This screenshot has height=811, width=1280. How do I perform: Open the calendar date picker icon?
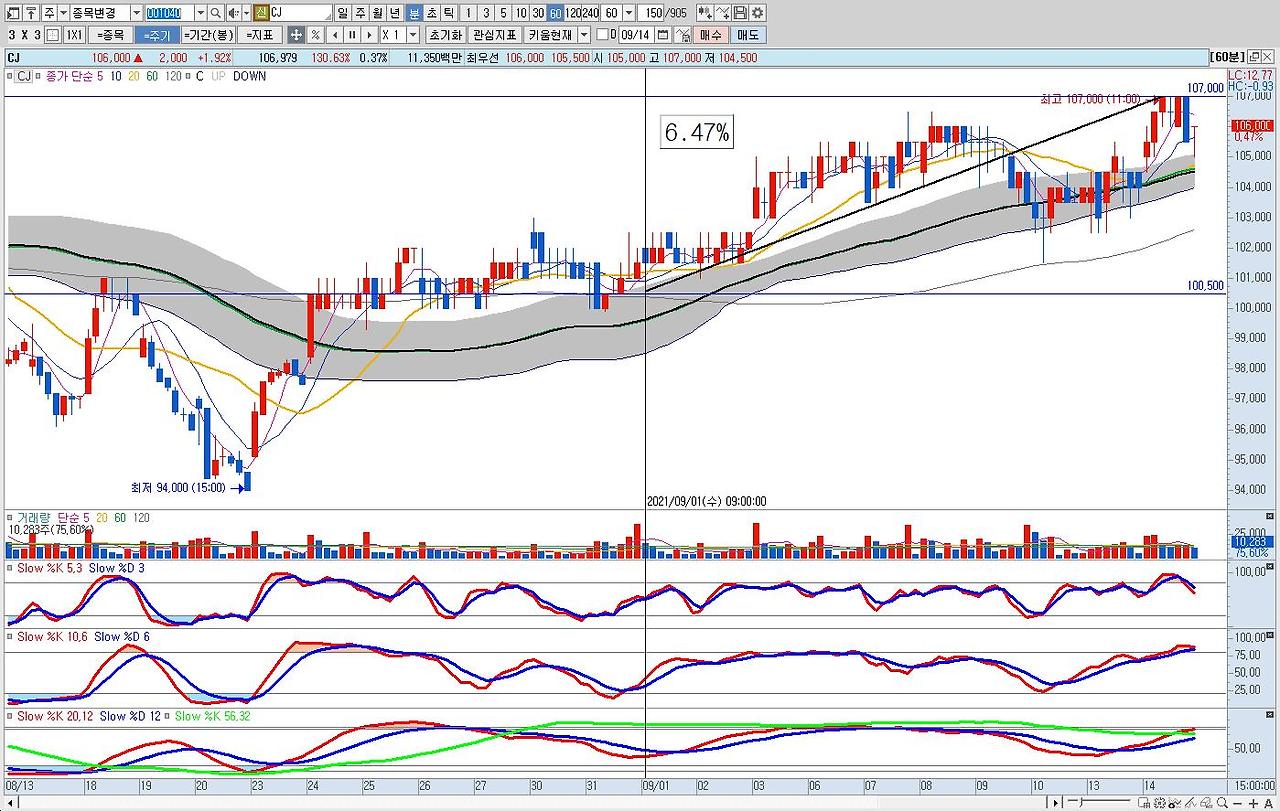click(x=663, y=34)
